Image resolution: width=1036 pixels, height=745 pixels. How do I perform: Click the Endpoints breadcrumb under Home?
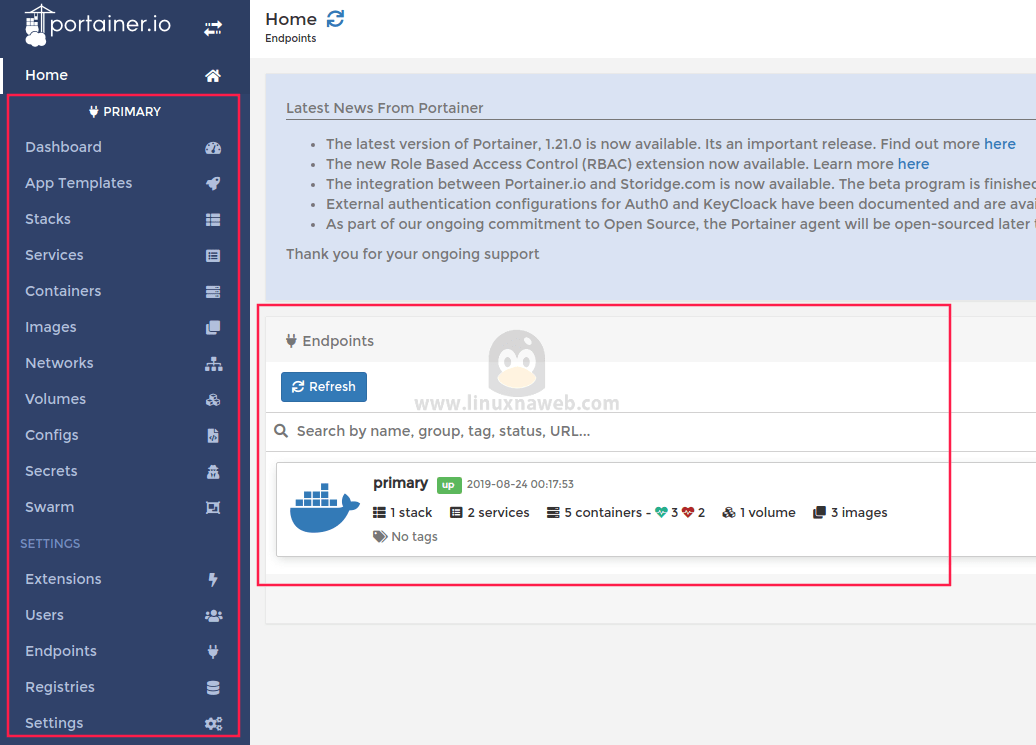(291, 38)
